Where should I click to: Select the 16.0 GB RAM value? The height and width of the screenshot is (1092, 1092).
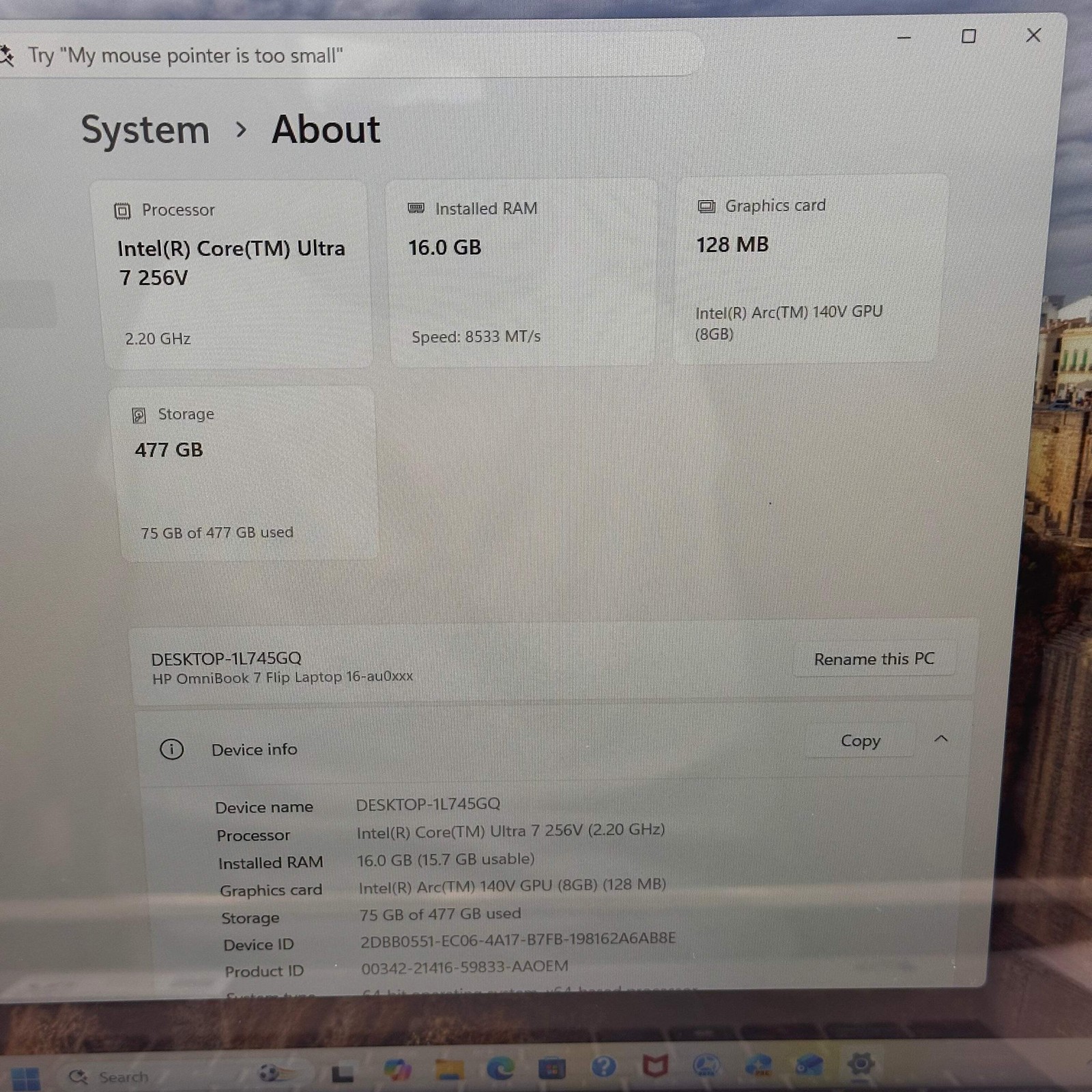click(444, 247)
